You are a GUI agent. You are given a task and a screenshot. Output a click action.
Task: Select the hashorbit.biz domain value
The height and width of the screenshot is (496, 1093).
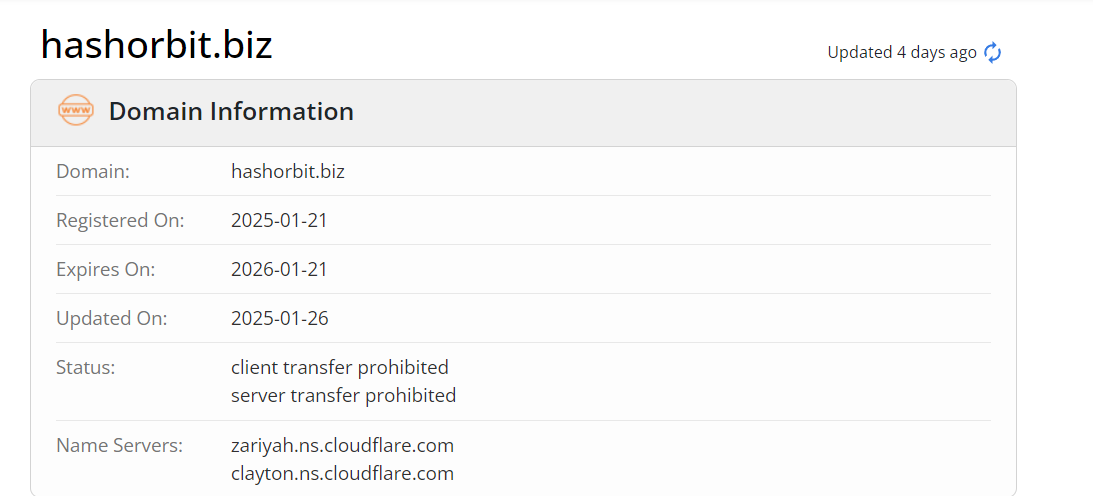(288, 171)
